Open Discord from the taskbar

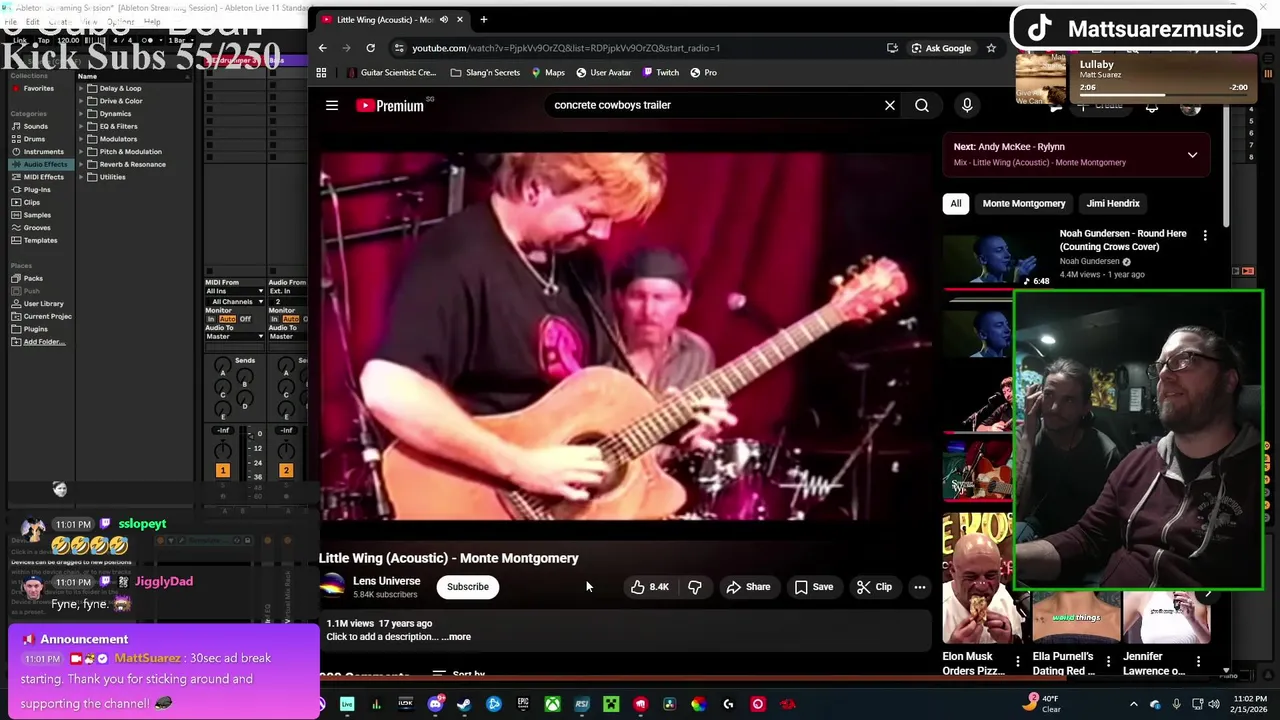click(435, 704)
